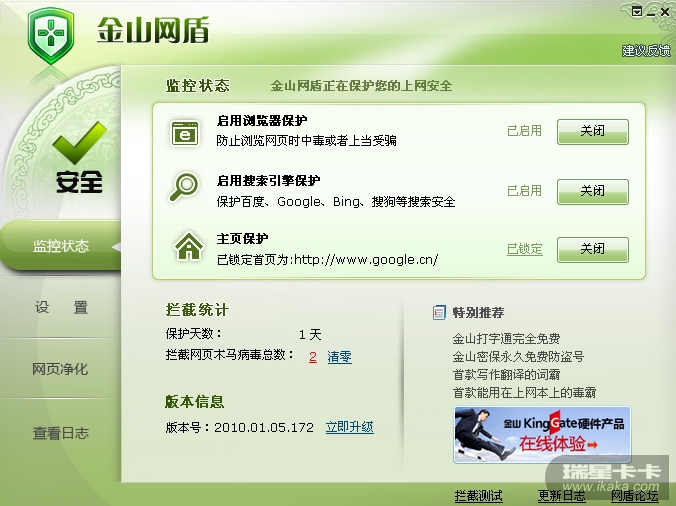Click the 拦截统计 section heading

click(197, 309)
